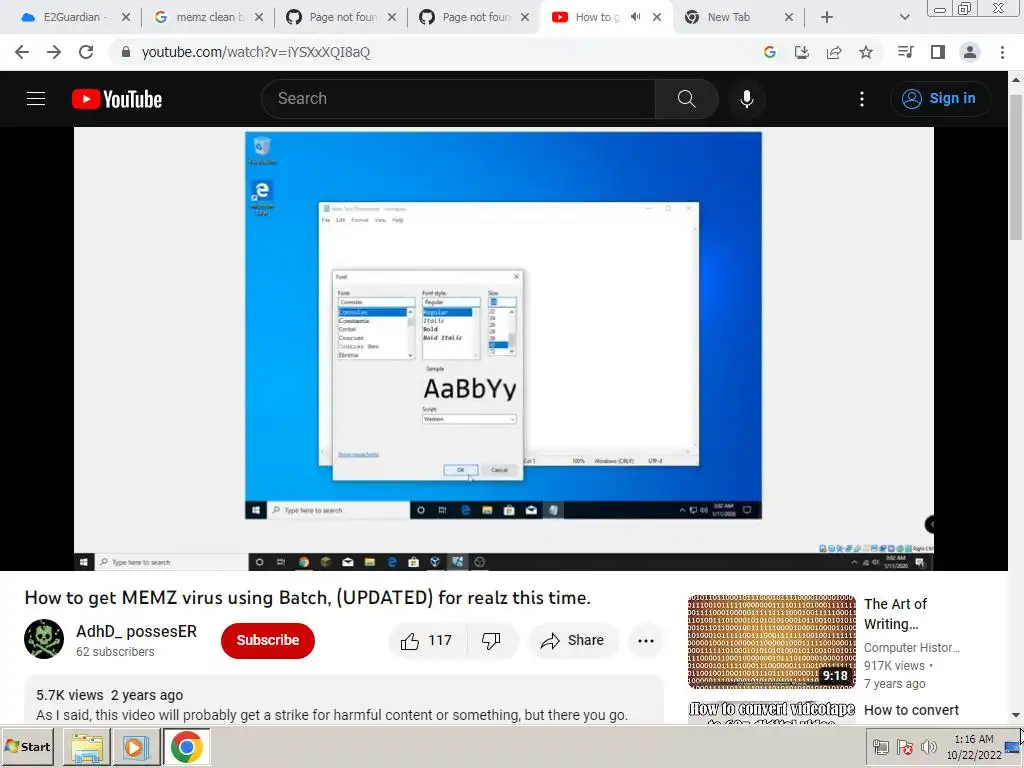Toggle the Chrome side panel
This screenshot has width=1024, height=768.
pyautogui.click(x=937, y=52)
